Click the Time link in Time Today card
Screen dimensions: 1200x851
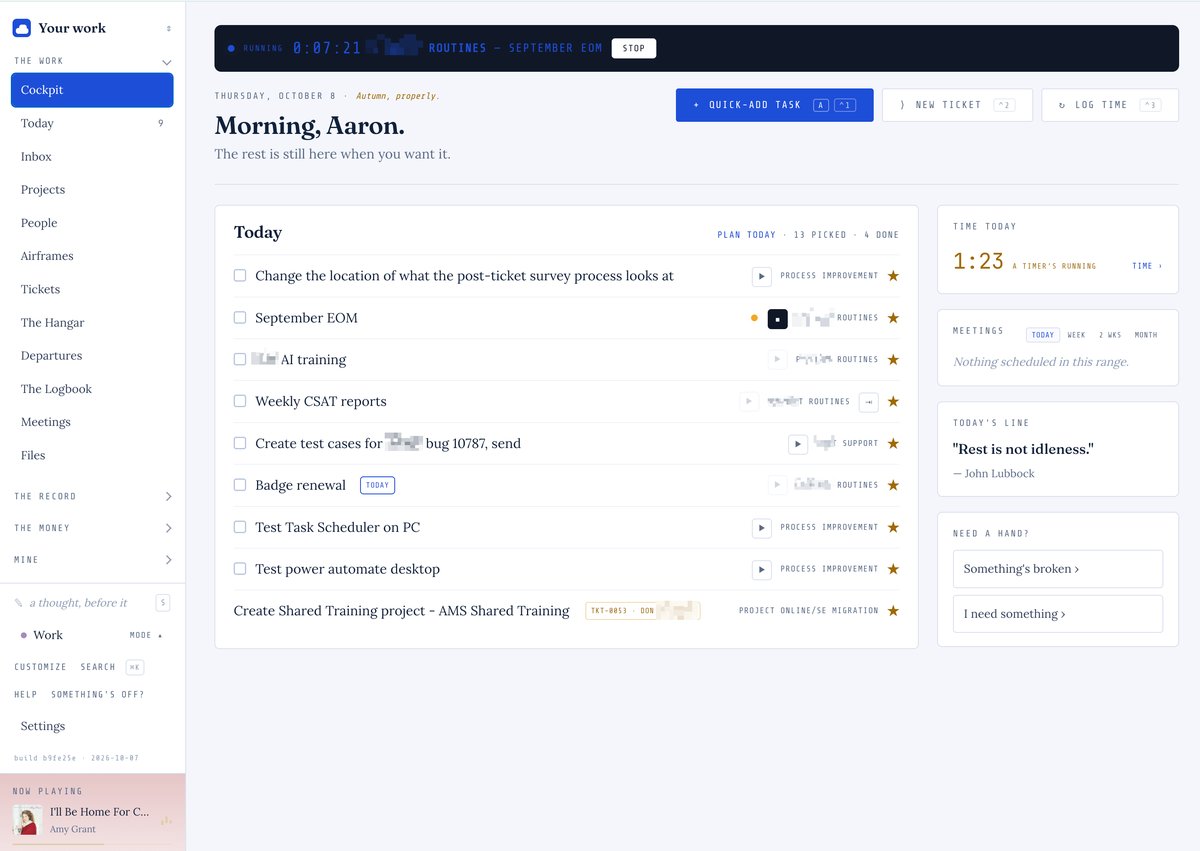(x=1147, y=266)
